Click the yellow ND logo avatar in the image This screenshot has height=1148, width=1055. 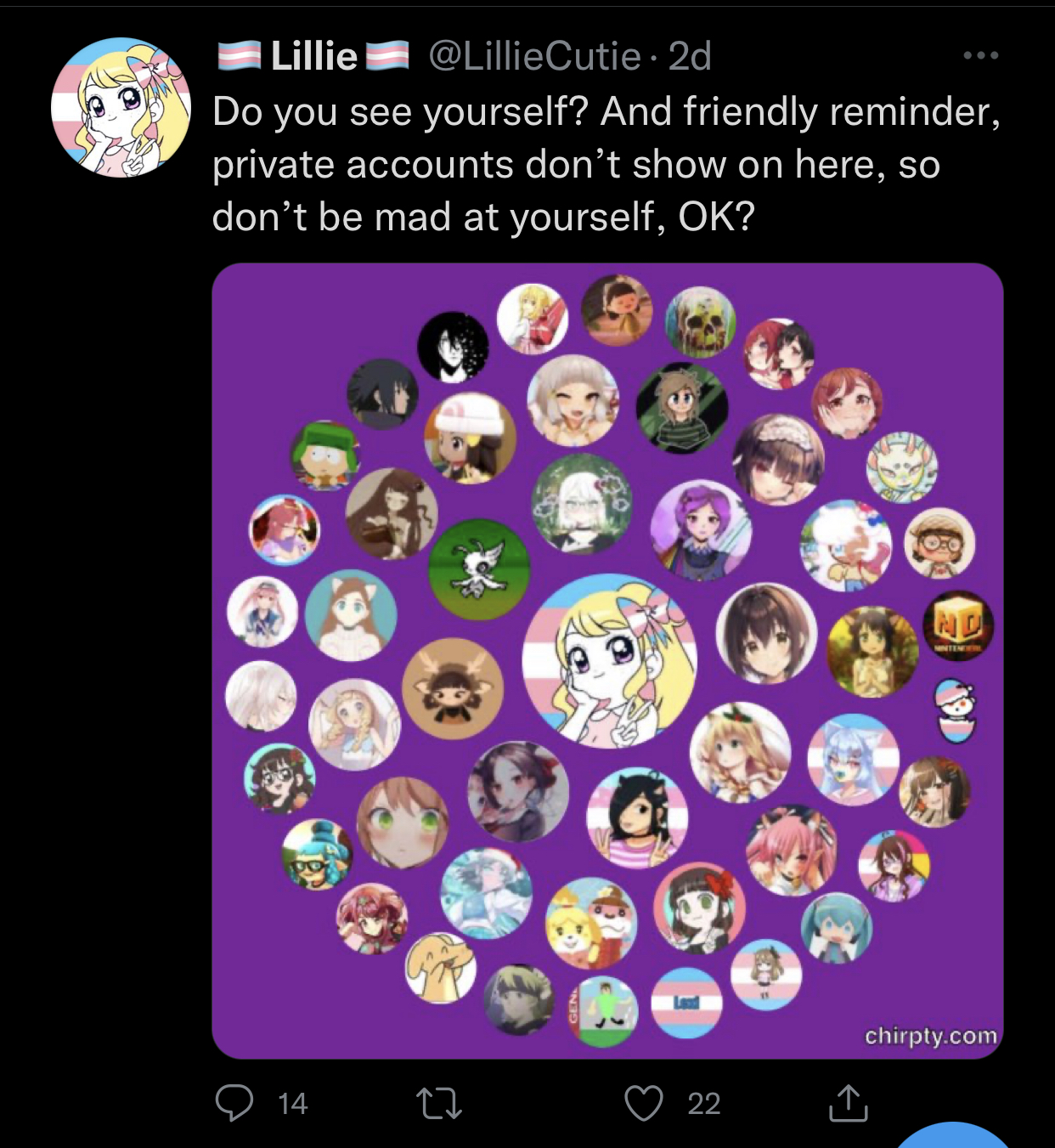click(x=958, y=626)
